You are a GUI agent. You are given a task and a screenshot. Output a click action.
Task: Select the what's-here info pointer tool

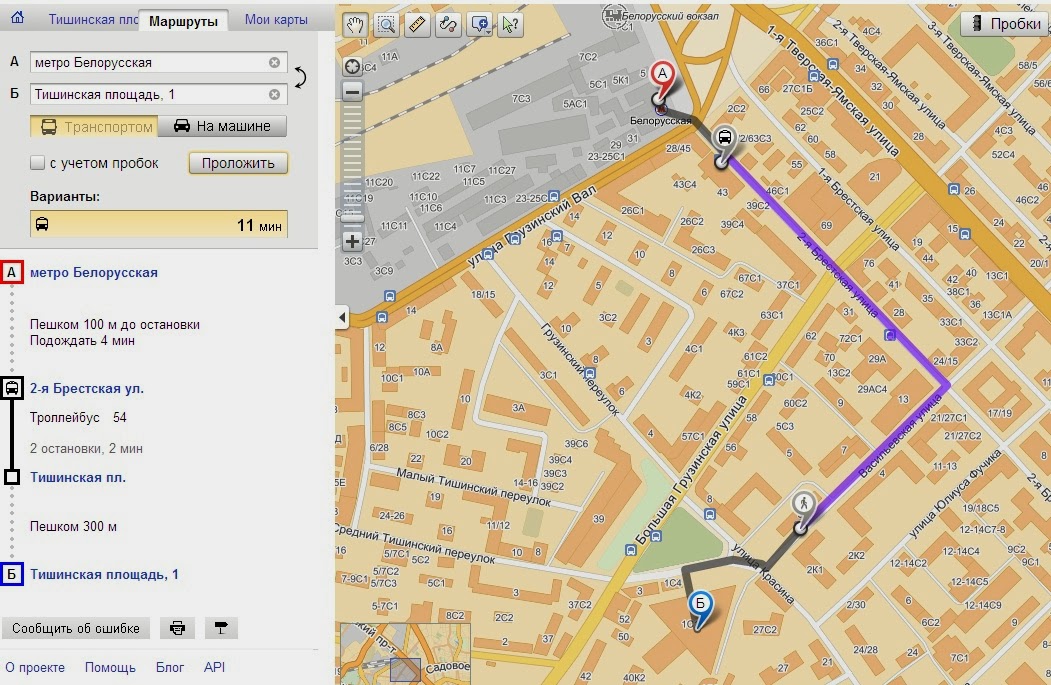pyautogui.click(x=510, y=25)
